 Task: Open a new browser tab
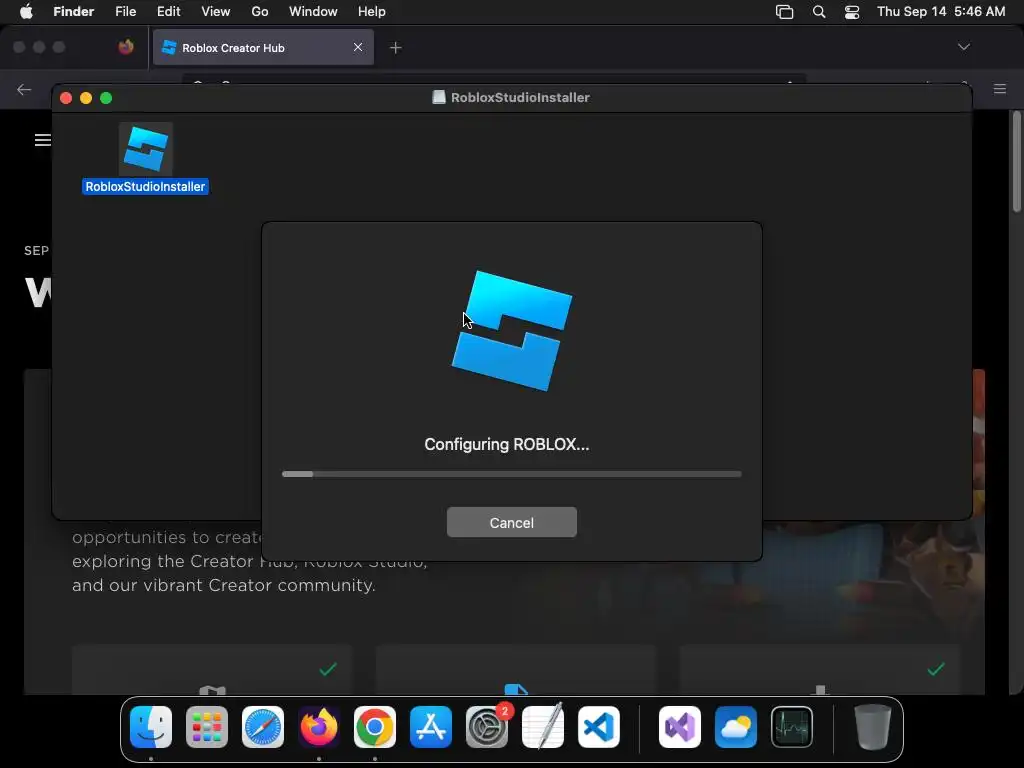[x=396, y=48]
